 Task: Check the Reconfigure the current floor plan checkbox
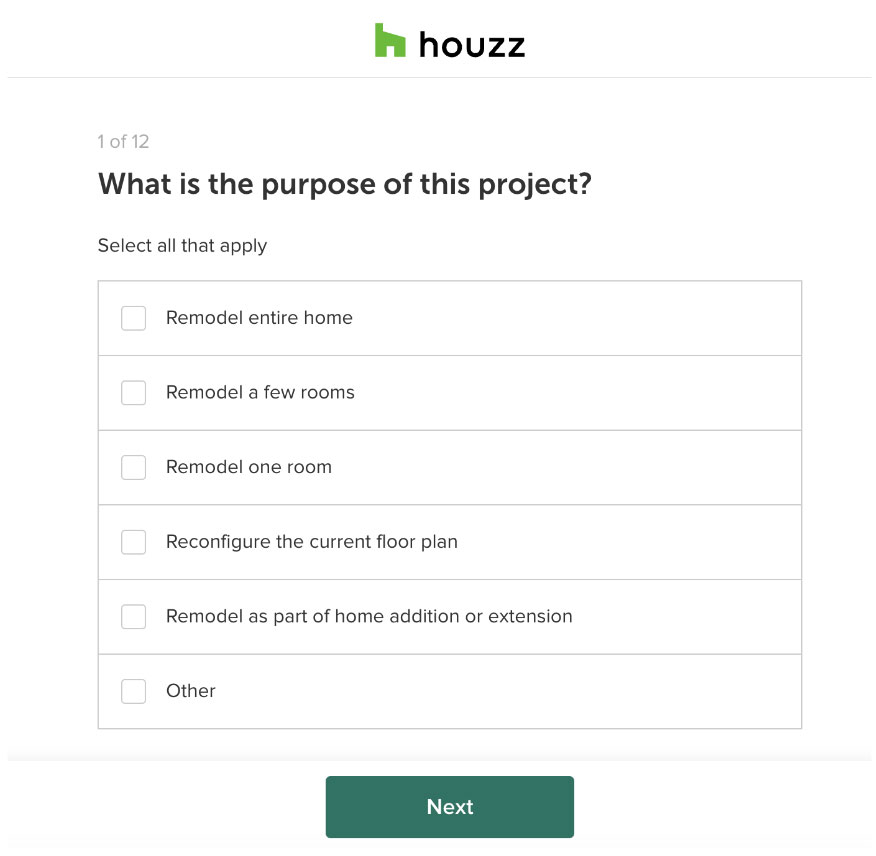click(x=133, y=542)
